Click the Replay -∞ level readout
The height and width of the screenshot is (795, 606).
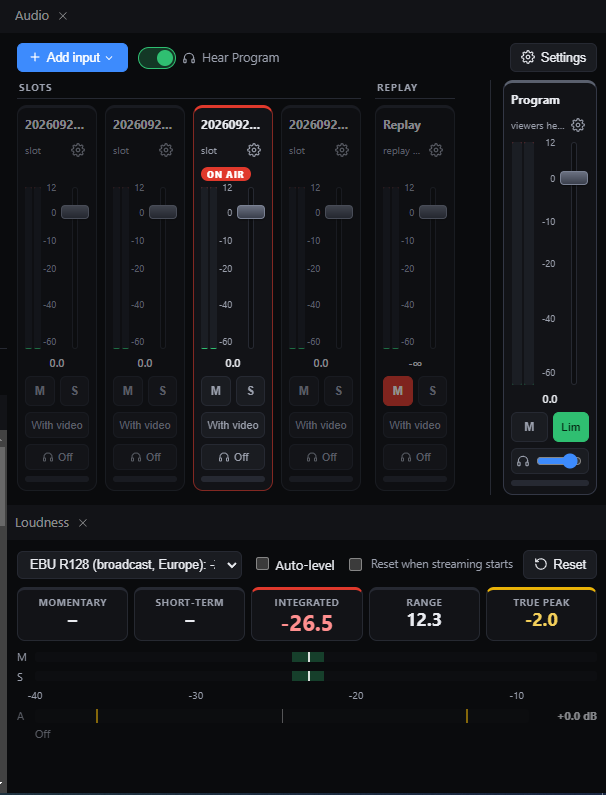point(415,364)
